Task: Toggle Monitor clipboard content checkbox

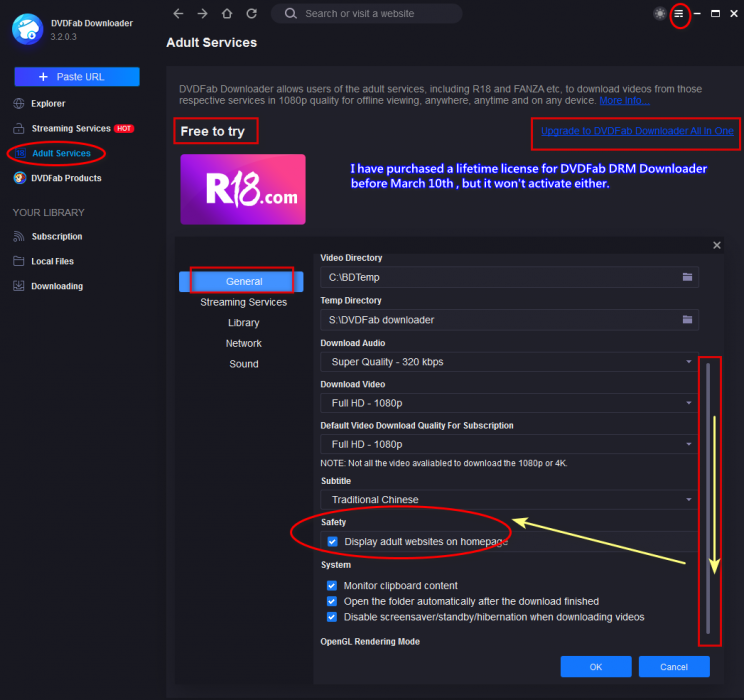Action: coord(332,586)
